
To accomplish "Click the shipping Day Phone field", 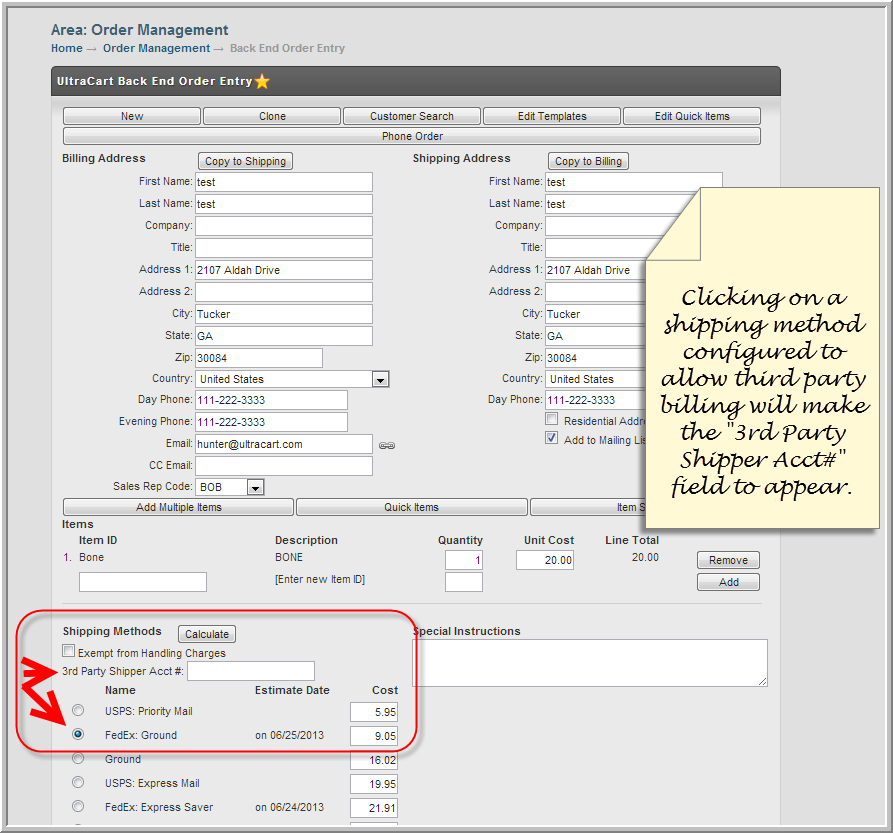I will [596, 400].
